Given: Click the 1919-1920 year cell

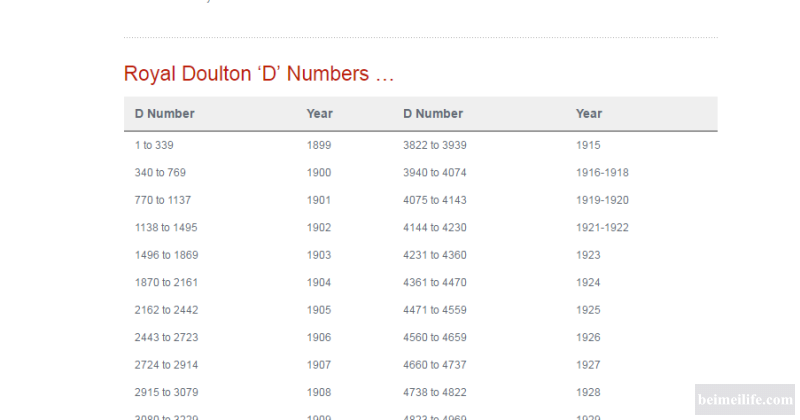Looking at the screenshot, I should click(x=602, y=200).
